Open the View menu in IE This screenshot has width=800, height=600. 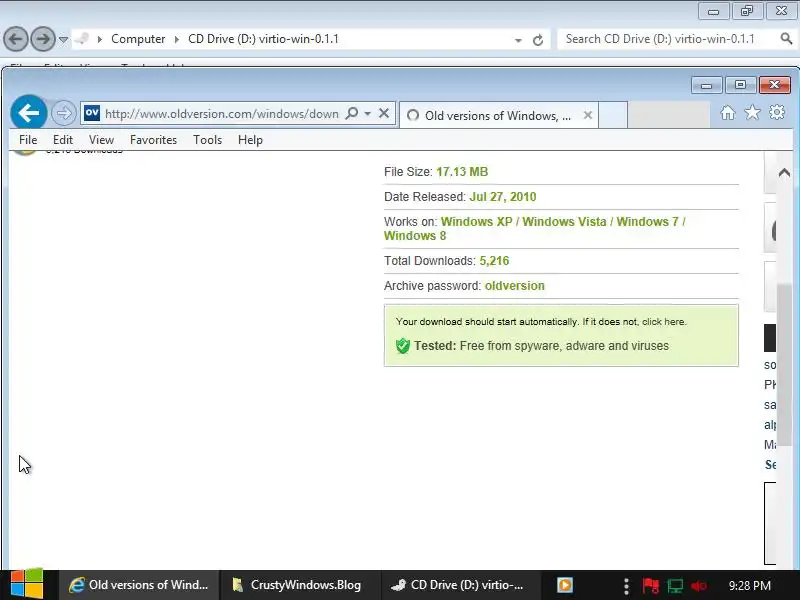click(101, 140)
